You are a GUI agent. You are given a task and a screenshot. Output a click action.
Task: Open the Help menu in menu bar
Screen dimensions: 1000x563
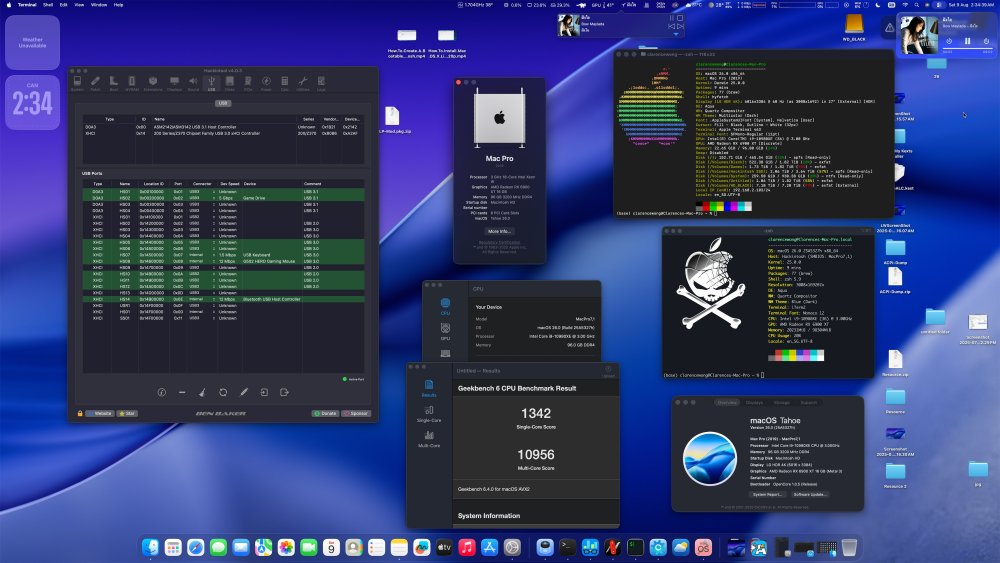119,4
